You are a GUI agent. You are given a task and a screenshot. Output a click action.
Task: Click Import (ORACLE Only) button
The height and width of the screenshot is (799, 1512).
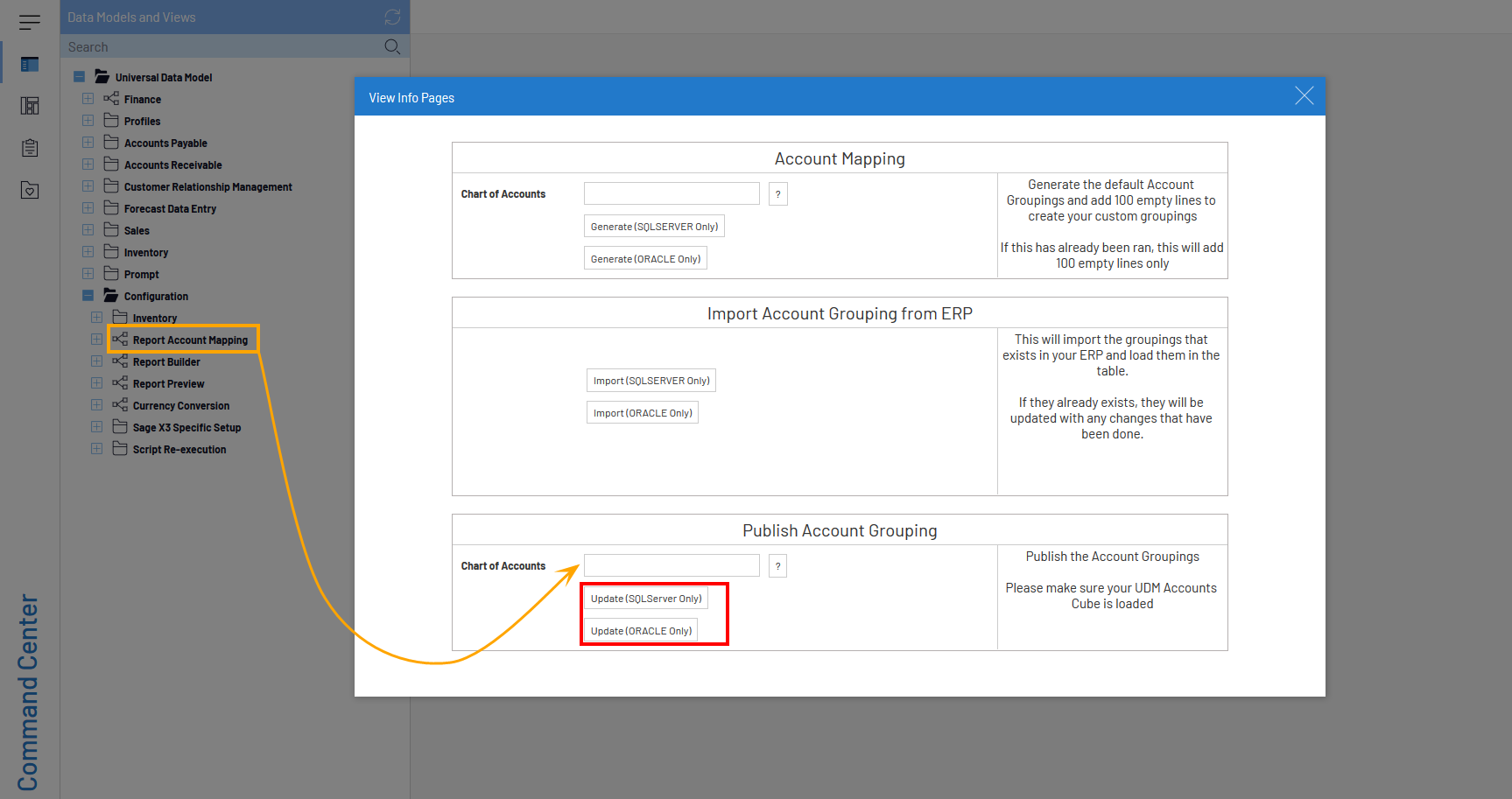[643, 413]
